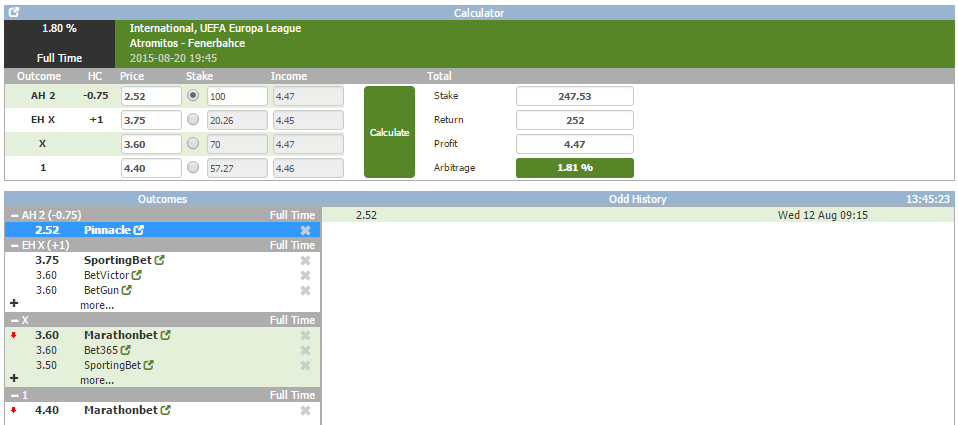Open Bet365 external link icon
Viewport: 958px width, 425px height.
(126, 350)
